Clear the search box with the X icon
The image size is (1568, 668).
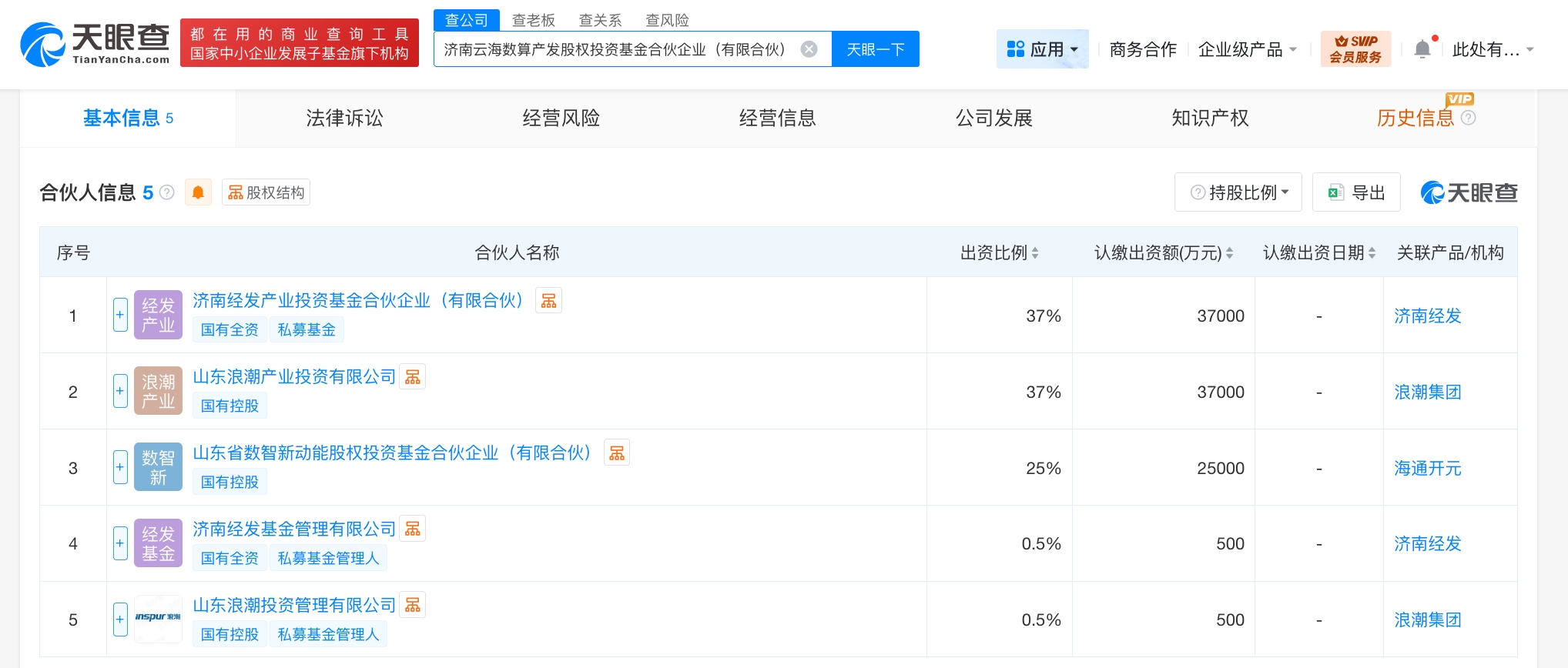(x=809, y=49)
